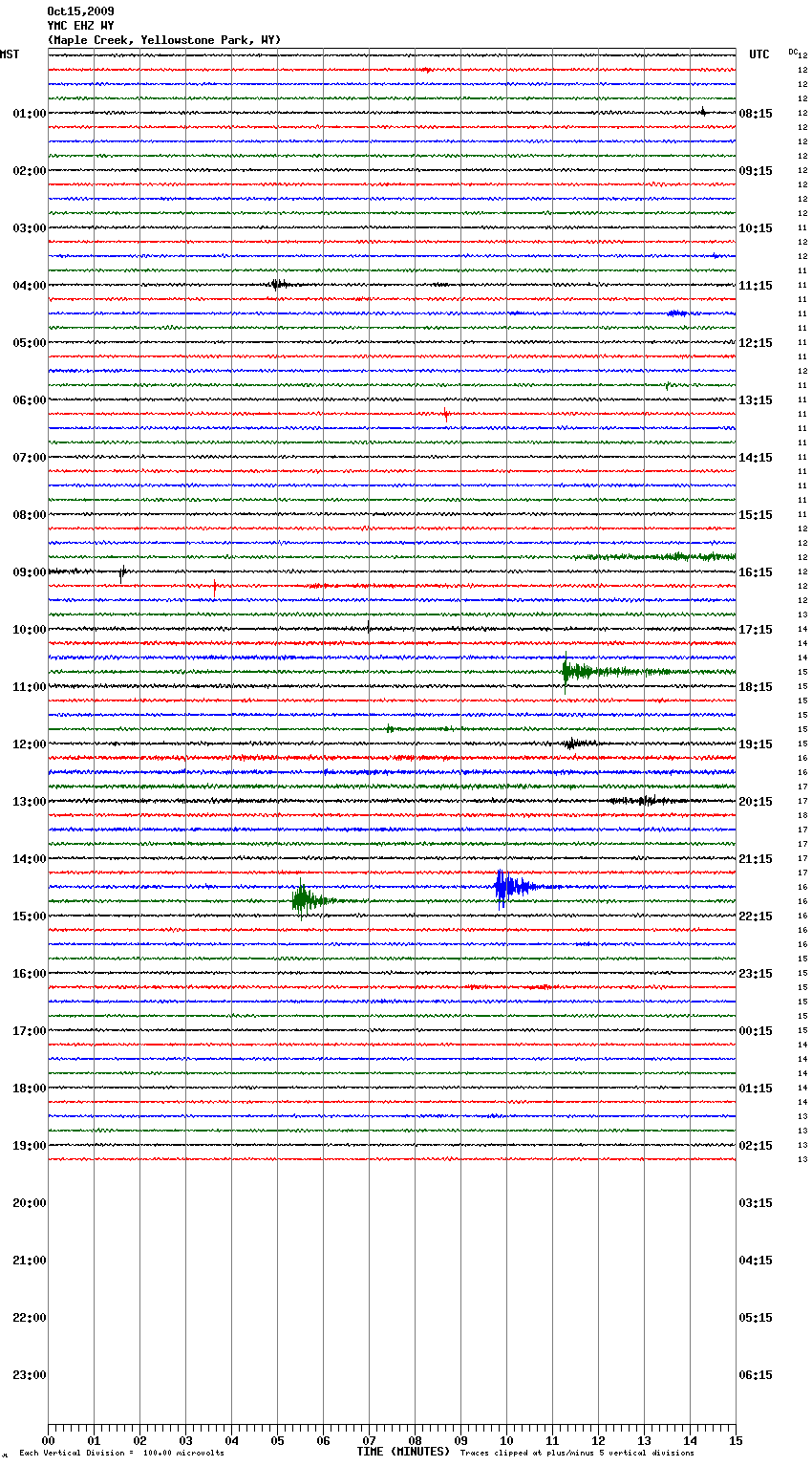
Task: Click the blue blip near the end of the 04:30 trace
Action: click(x=677, y=313)
